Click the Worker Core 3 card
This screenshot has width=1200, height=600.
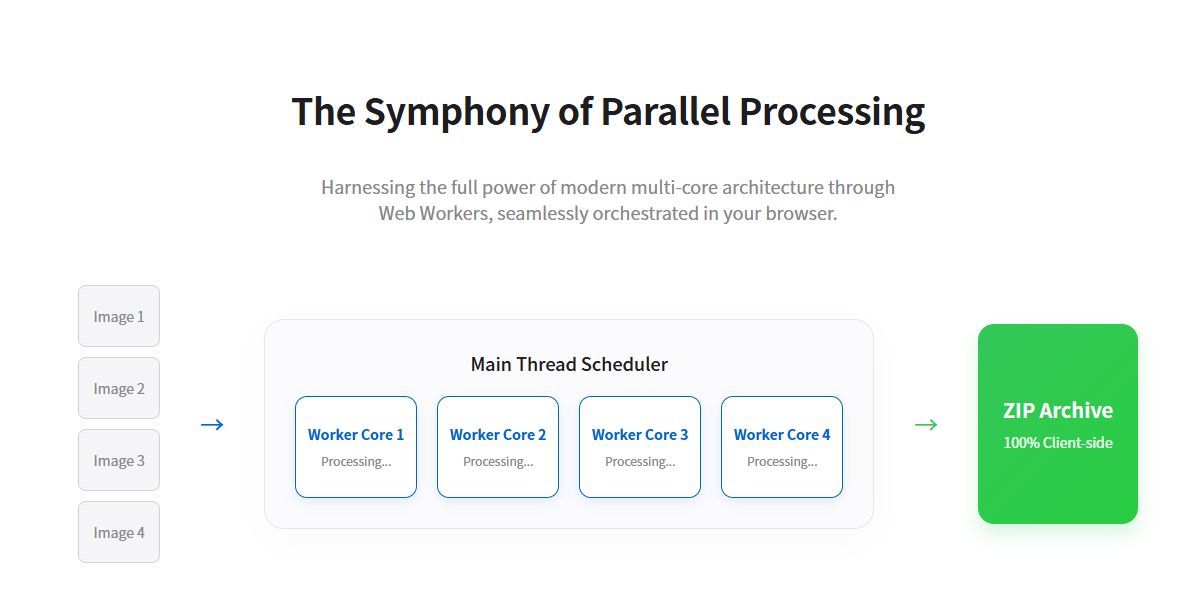(640, 447)
